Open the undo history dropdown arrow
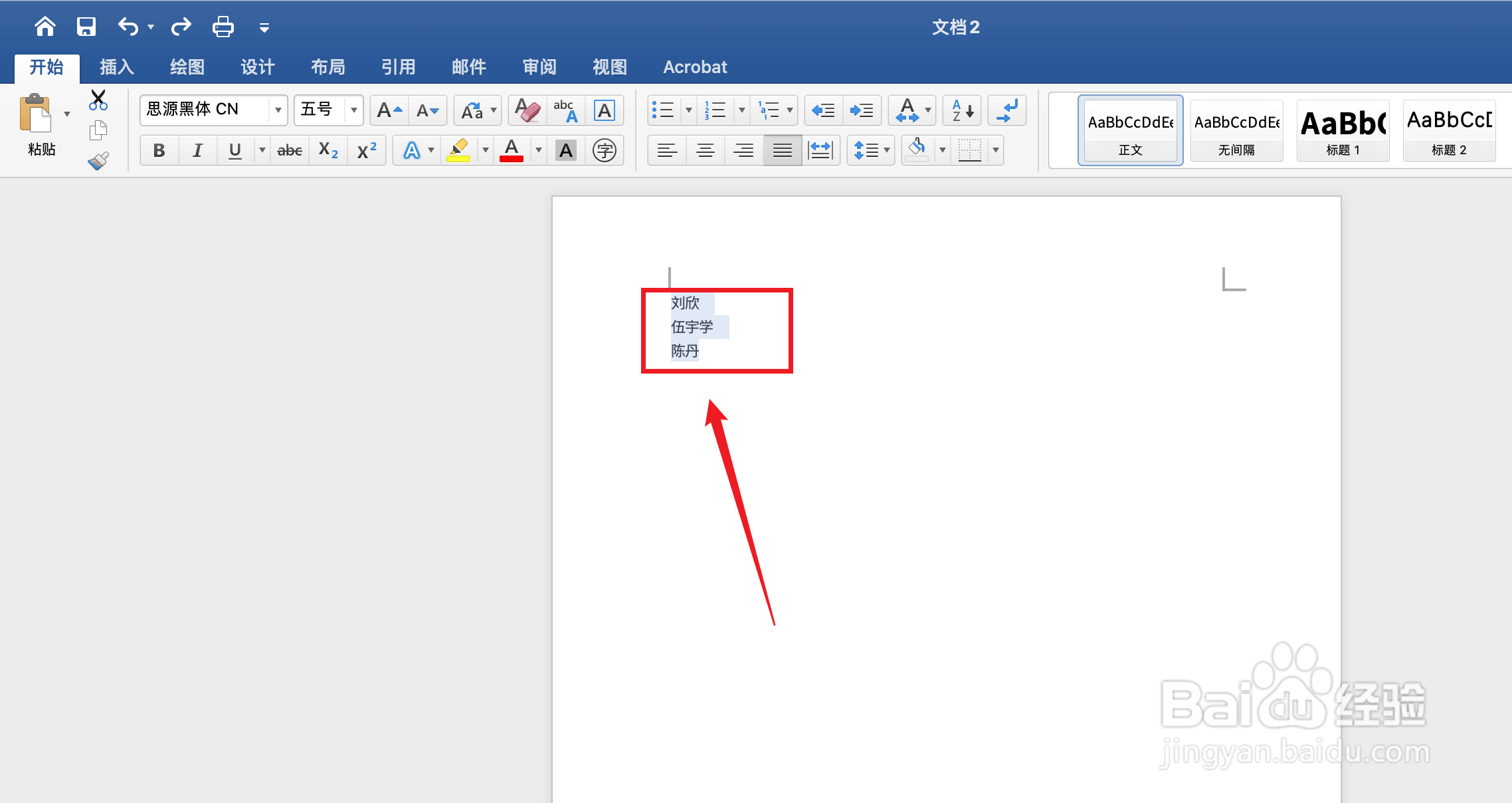The width and height of the screenshot is (1512, 803). pyautogui.click(x=151, y=27)
